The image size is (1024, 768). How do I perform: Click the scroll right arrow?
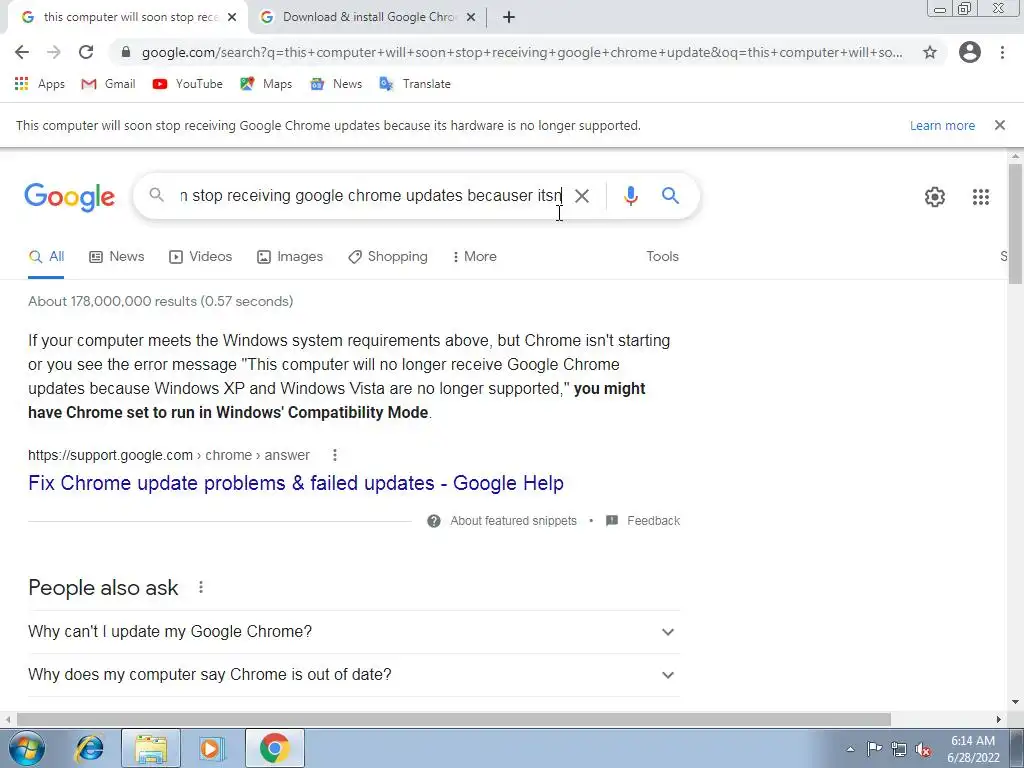click(x=999, y=719)
